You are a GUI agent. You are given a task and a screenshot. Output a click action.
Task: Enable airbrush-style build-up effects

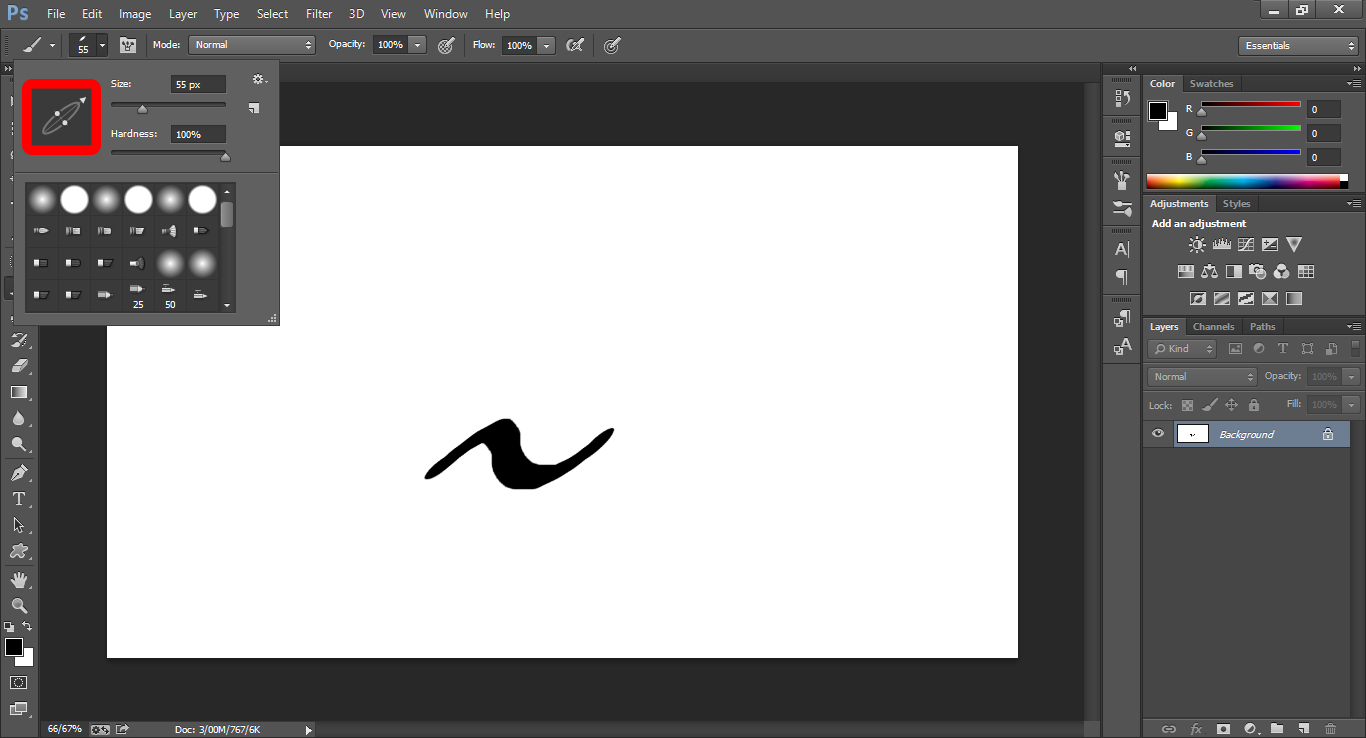click(575, 45)
